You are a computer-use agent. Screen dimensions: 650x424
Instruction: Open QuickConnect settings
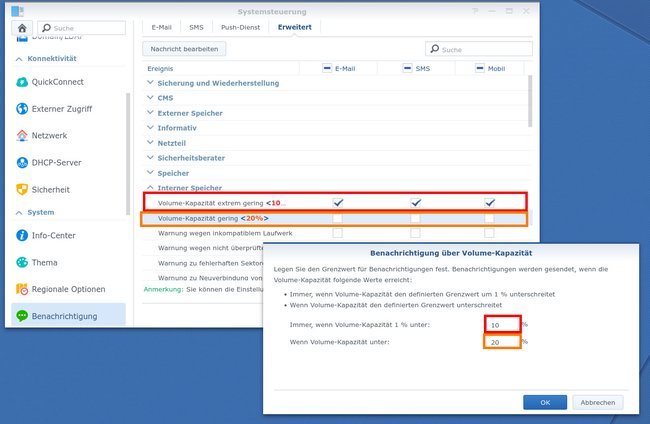coord(57,82)
